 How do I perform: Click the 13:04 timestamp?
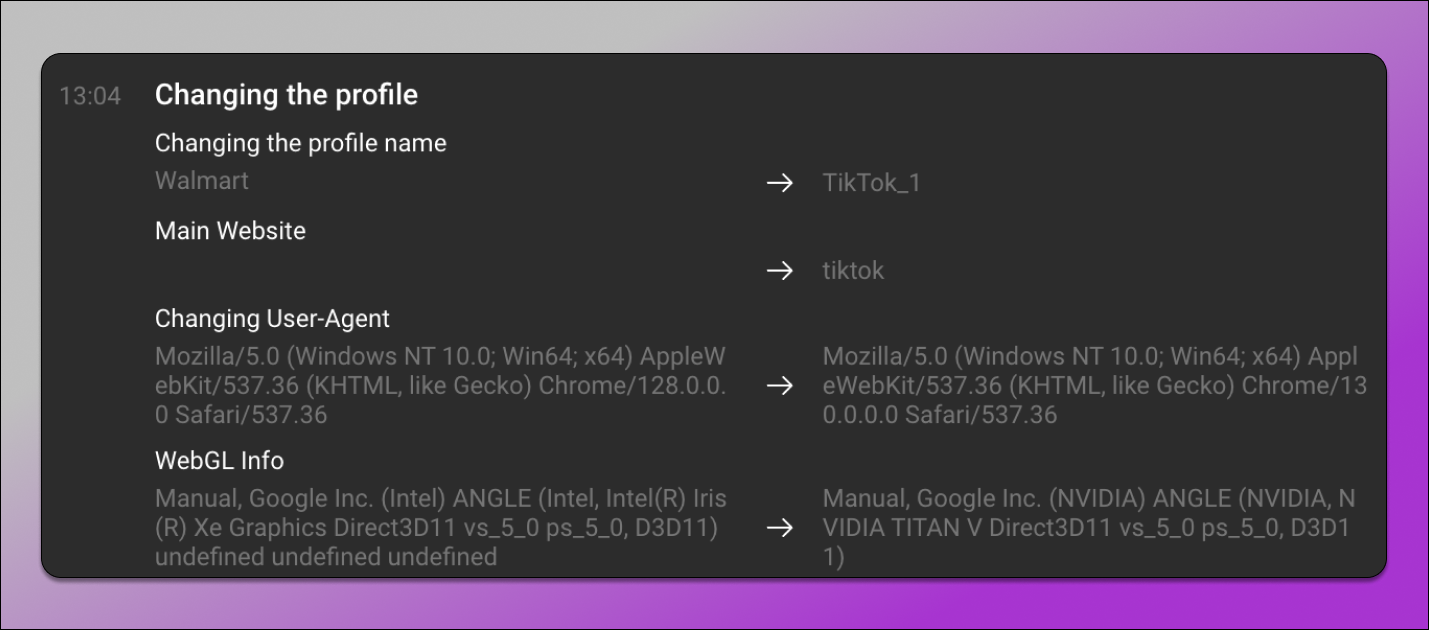(90, 96)
